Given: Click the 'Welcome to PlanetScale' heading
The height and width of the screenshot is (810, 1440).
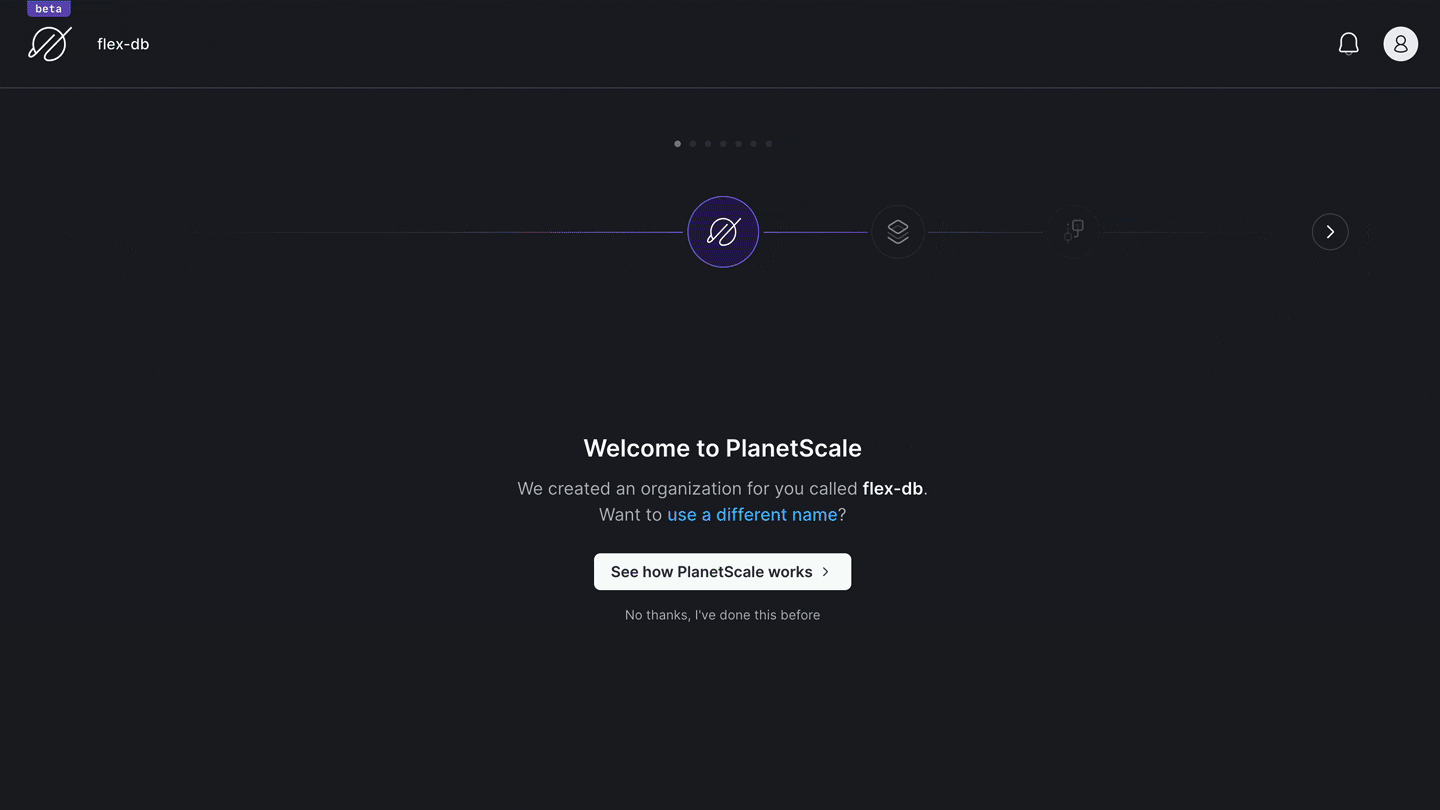Looking at the screenshot, I should point(722,448).
